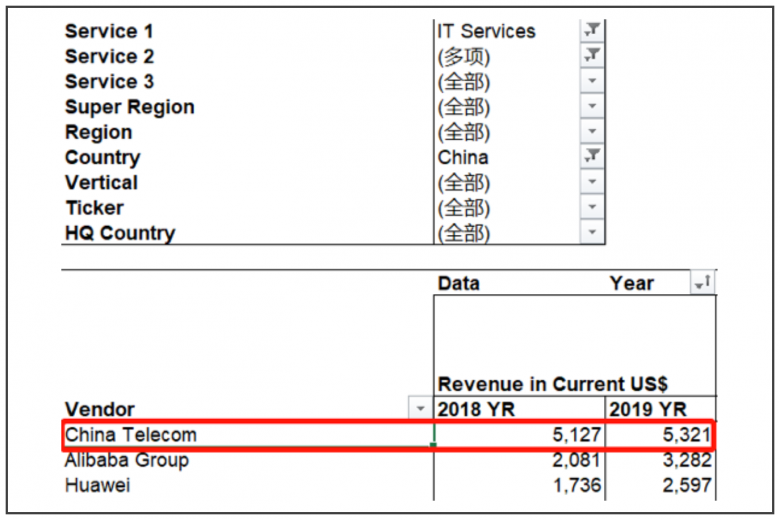780x520 pixels.
Task: Open the Vendor column filter dropdown
Action: click(x=420, y=409)
